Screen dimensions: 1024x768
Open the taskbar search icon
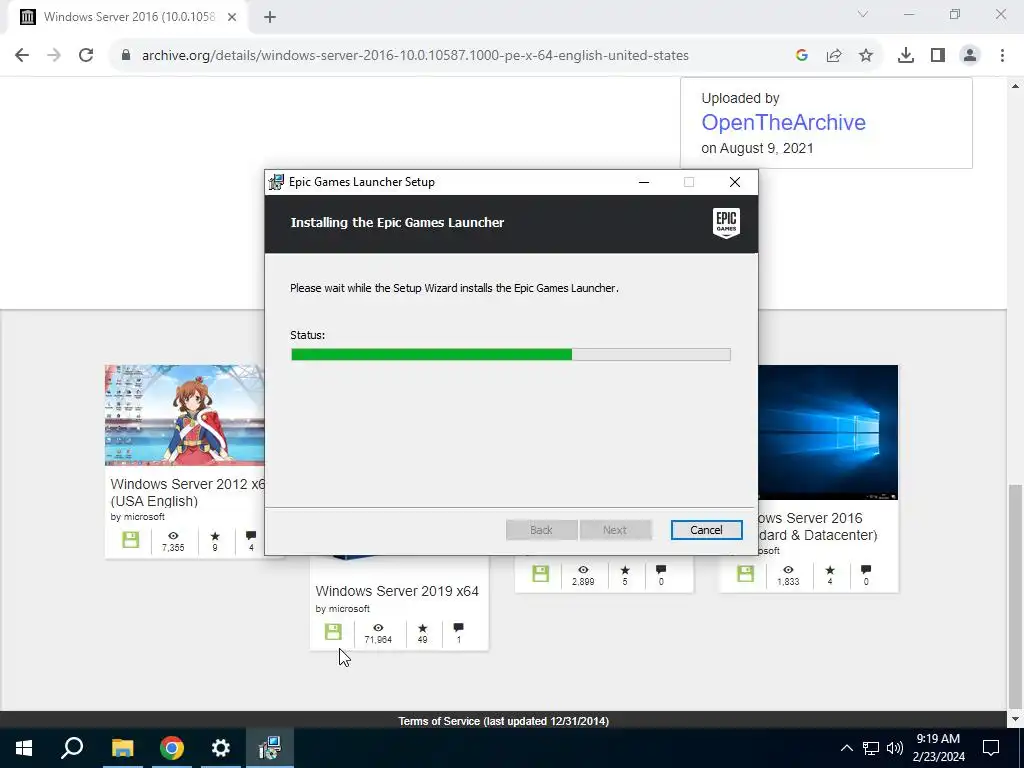72,748
